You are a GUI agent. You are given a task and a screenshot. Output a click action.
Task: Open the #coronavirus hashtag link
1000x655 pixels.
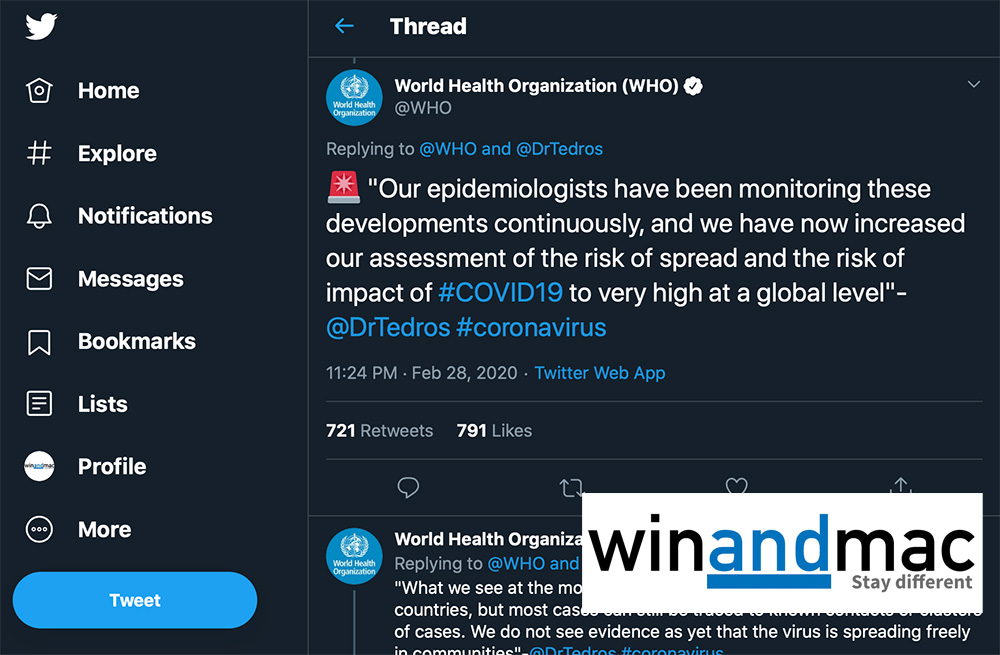(531, 328)
